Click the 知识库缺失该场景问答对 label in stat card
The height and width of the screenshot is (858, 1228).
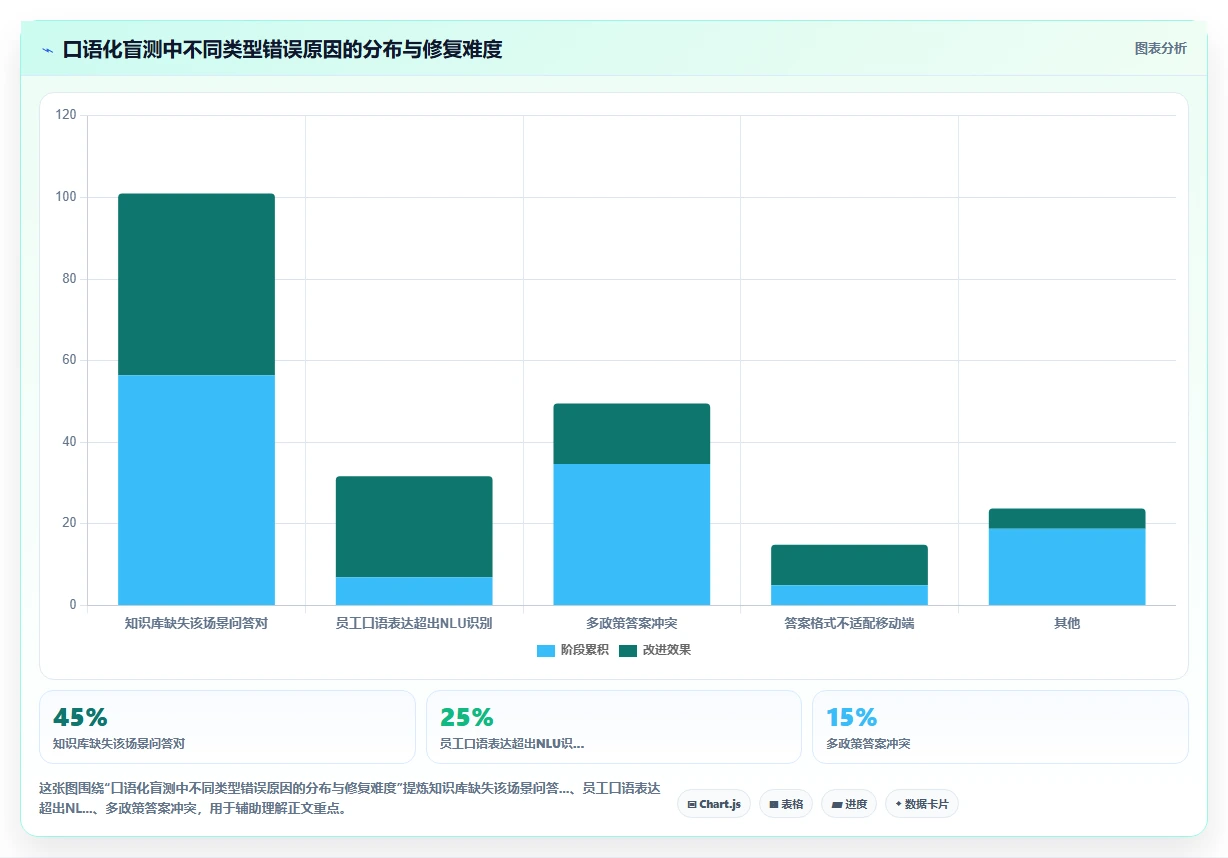[119, 744]
